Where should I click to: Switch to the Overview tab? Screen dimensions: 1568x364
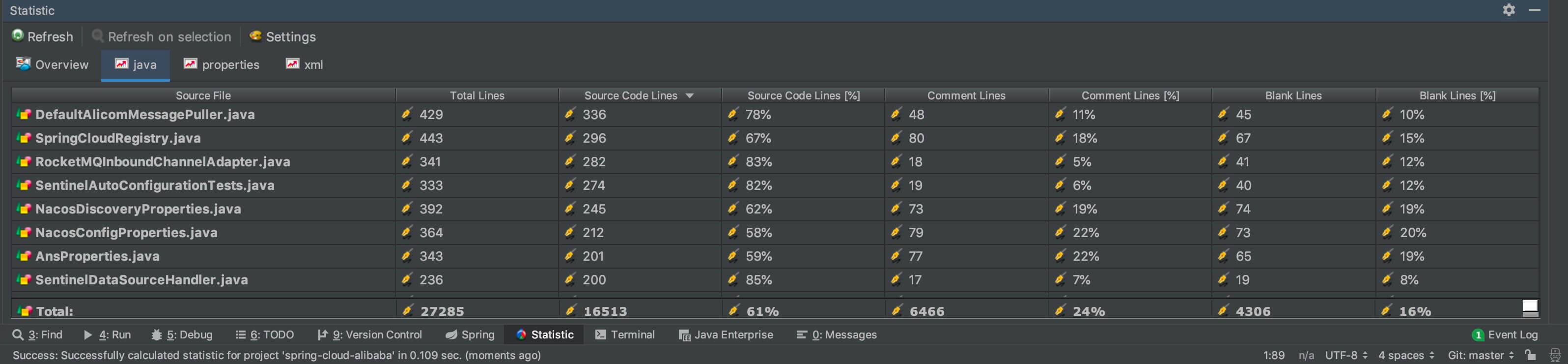coord(53,64)
